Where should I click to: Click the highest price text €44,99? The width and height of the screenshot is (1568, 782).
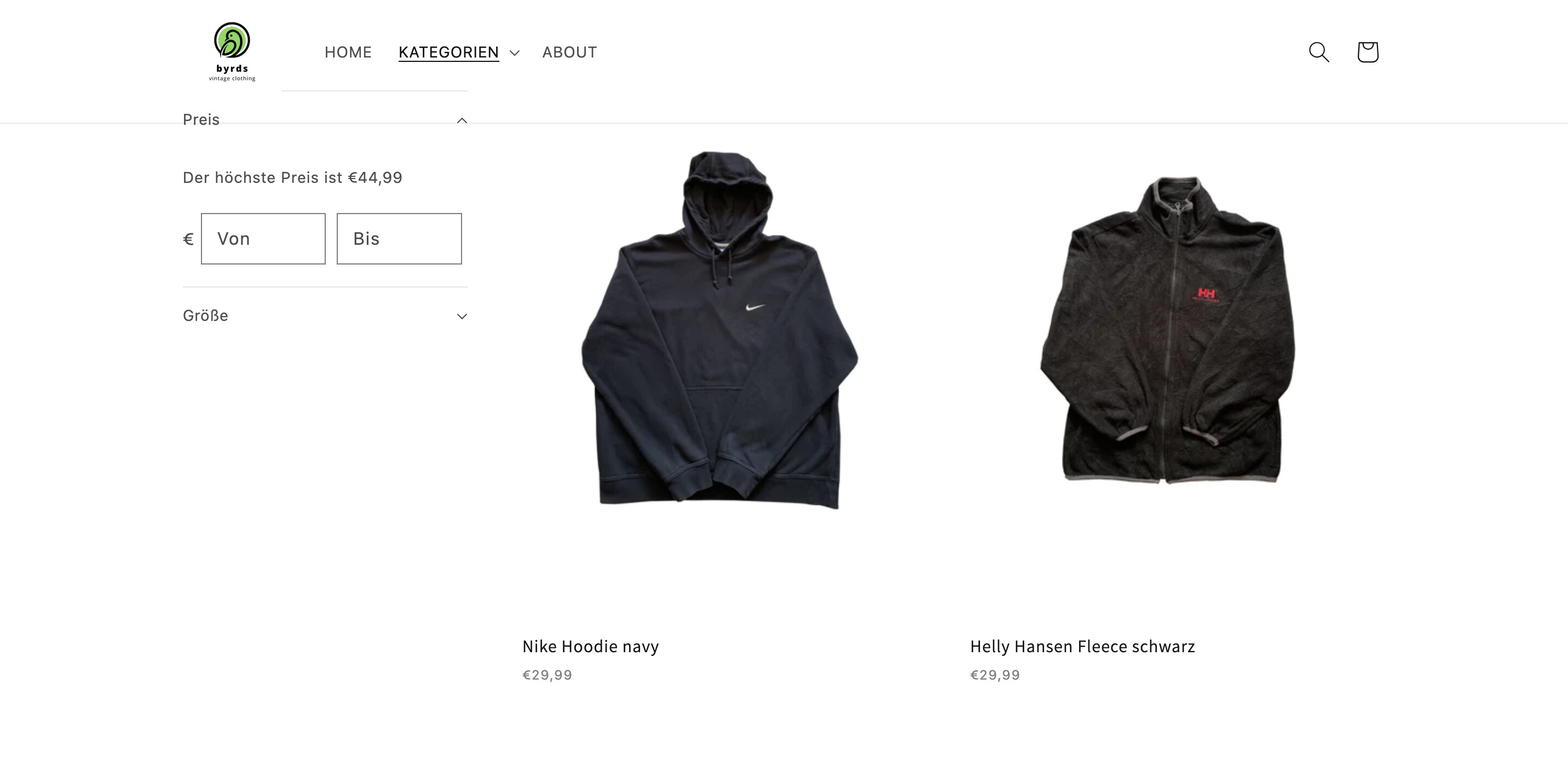375,178
